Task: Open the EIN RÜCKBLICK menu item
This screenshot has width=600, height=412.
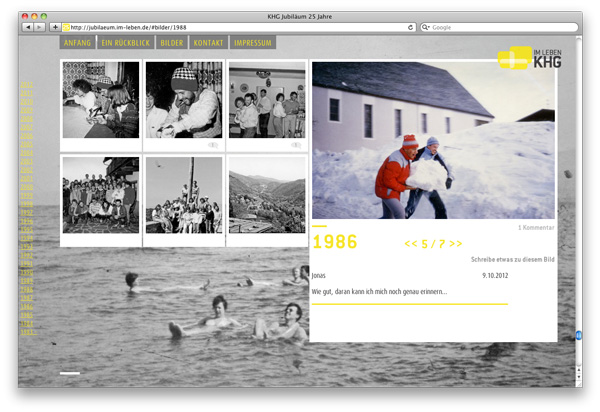Action: (126, 42)
